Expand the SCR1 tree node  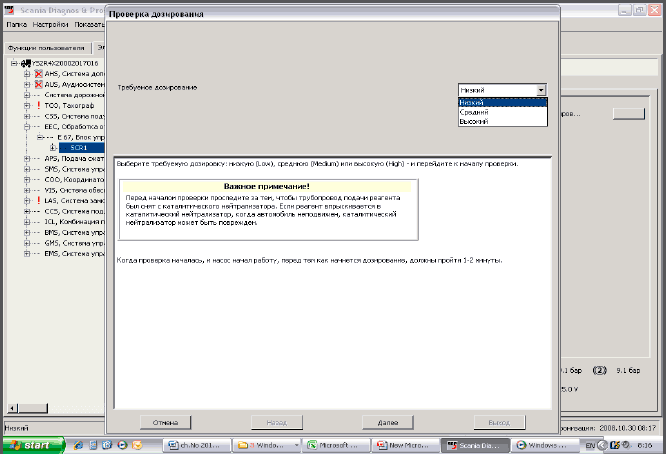(x=53, y=148)
